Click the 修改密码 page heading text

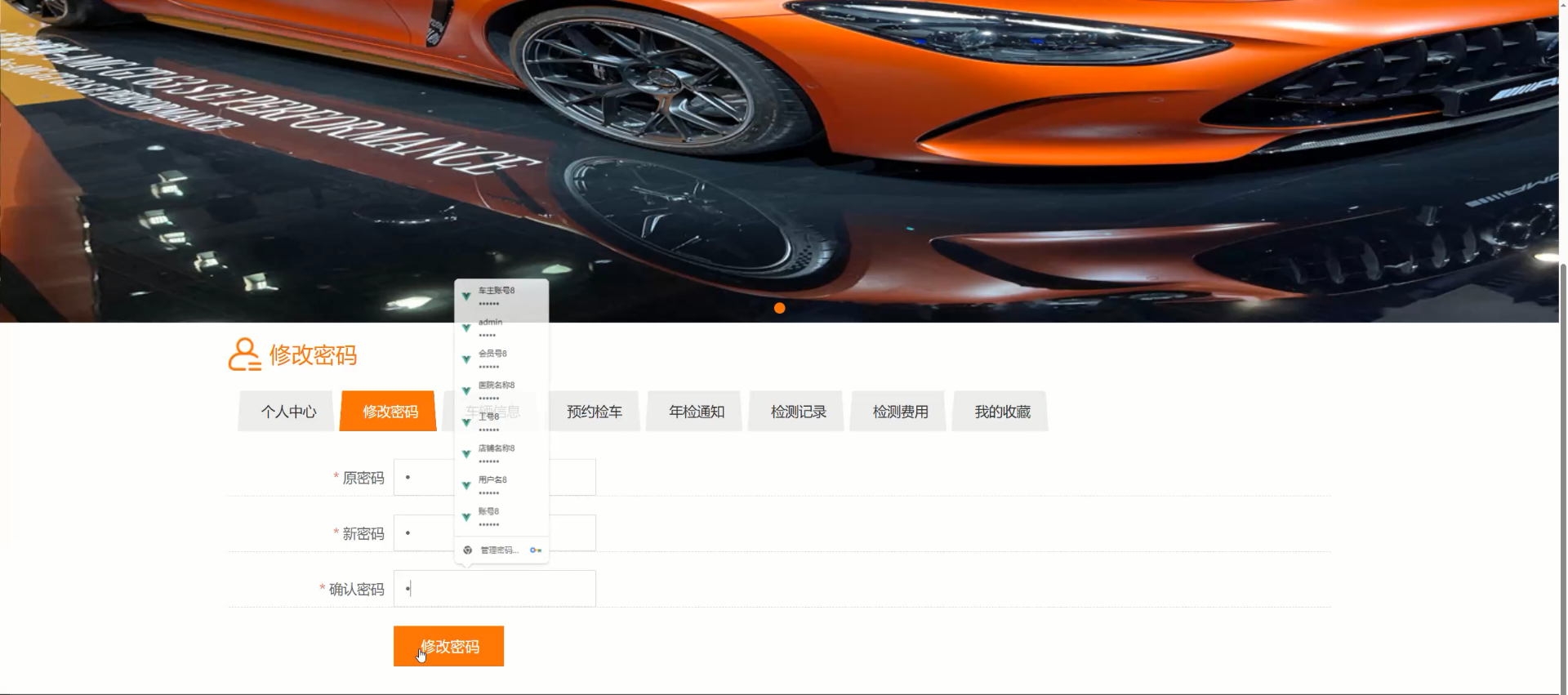click(x=313, y=355)
